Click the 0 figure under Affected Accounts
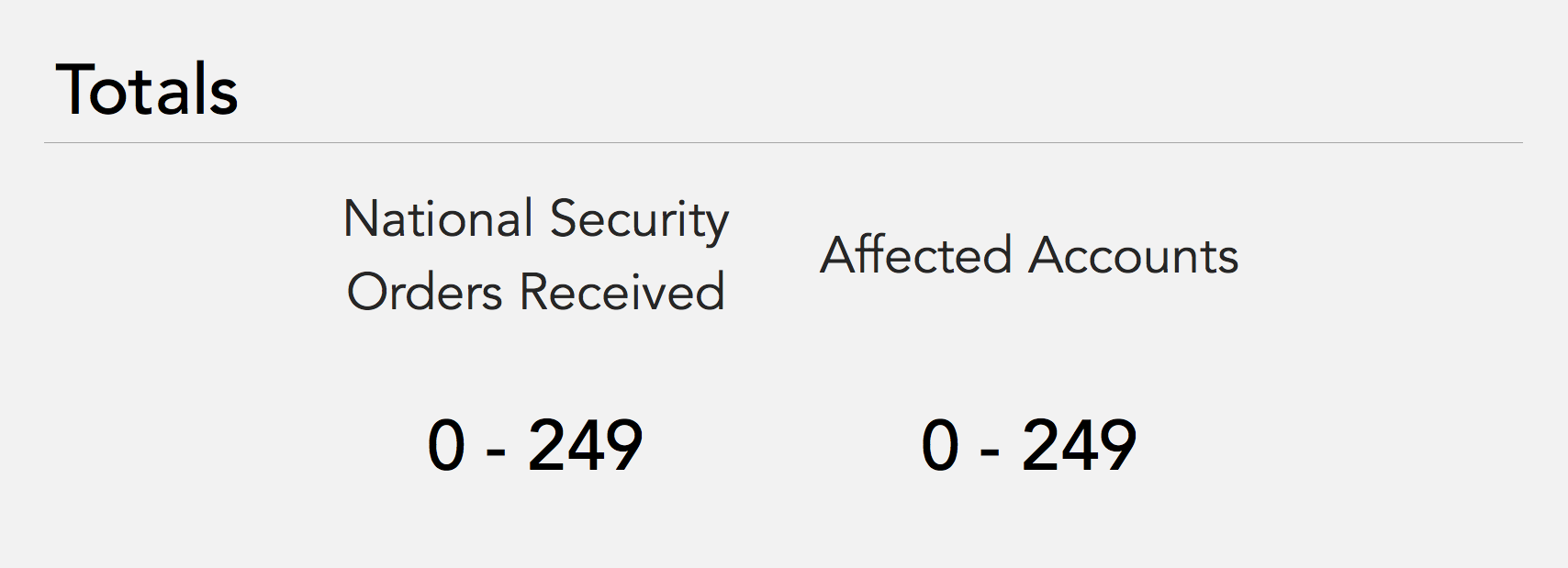 point(940,446)
